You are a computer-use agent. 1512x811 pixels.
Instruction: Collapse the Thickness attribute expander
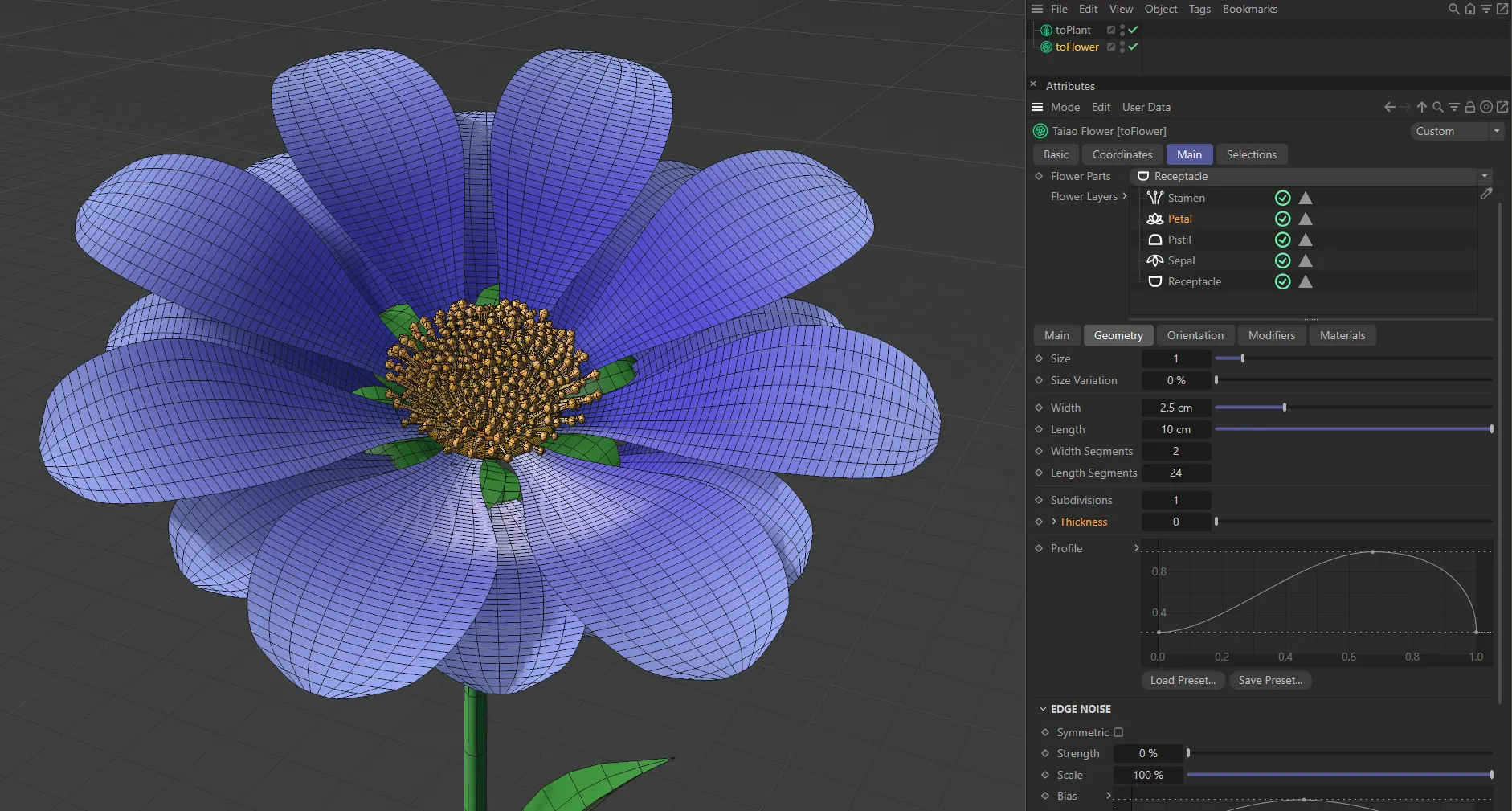point(1054,522)
